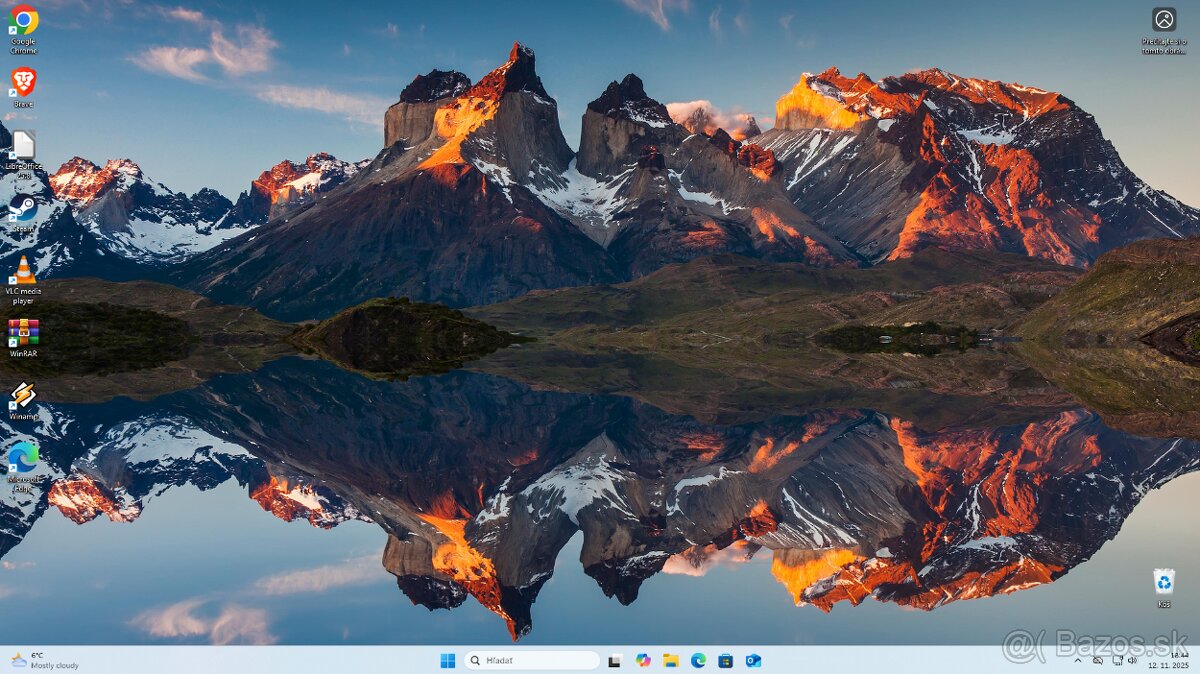The width and height of the screenshot is (1200, 674).
Task: Open File Explorer from the taskbar
Action: pyautogui.click(x=670, y=661)
